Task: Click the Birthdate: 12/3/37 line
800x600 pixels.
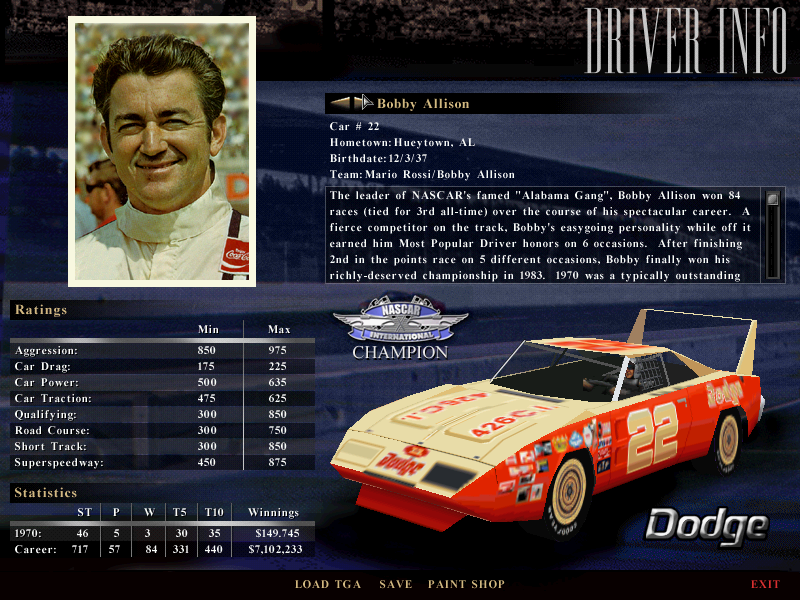Action: point(379,158)
